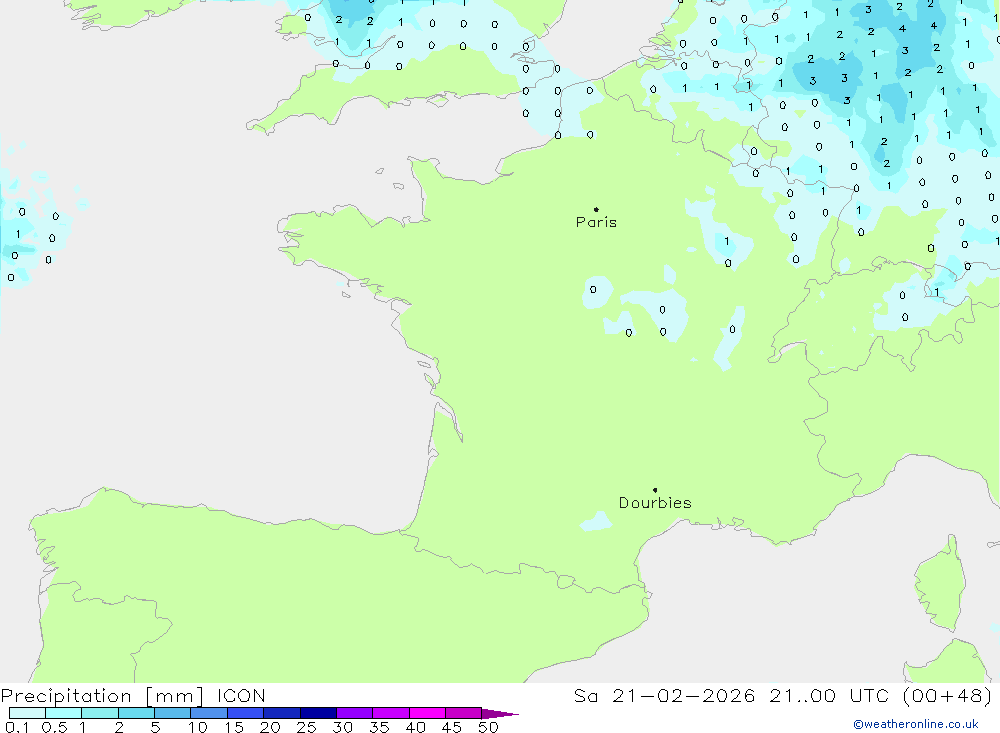This screenshot has width=1000, height=733.
Task: Click the dark navy legend swatch above 25
Action: [318, 713]
